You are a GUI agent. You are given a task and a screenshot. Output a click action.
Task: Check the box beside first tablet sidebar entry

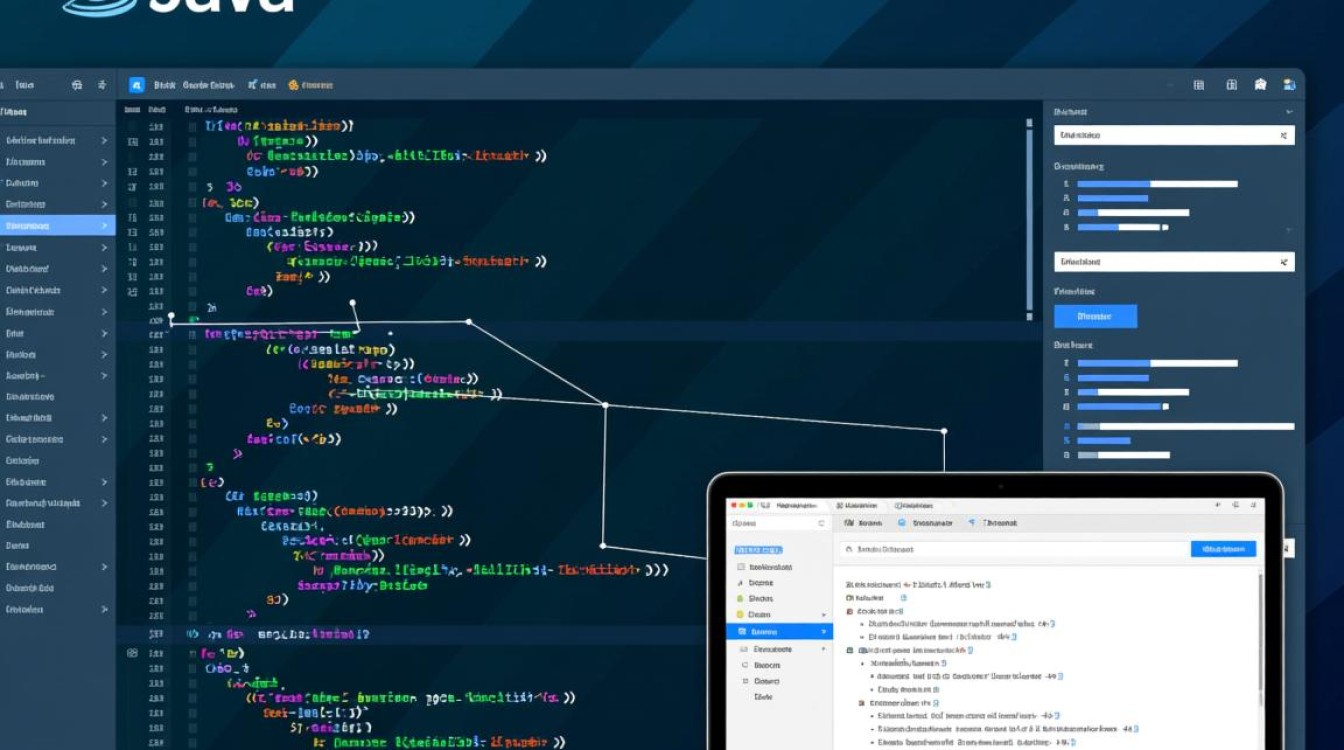[741, 566]
